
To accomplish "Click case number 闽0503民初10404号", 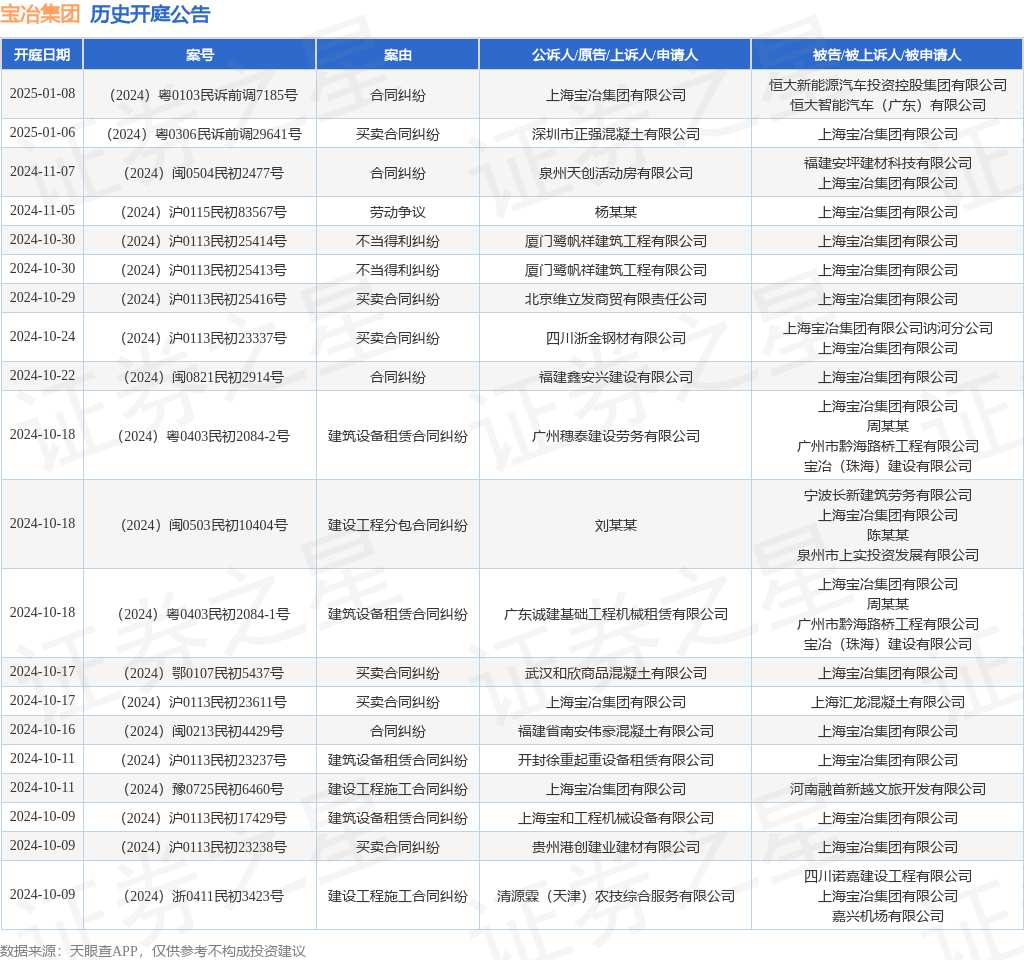I will [203, 525].
